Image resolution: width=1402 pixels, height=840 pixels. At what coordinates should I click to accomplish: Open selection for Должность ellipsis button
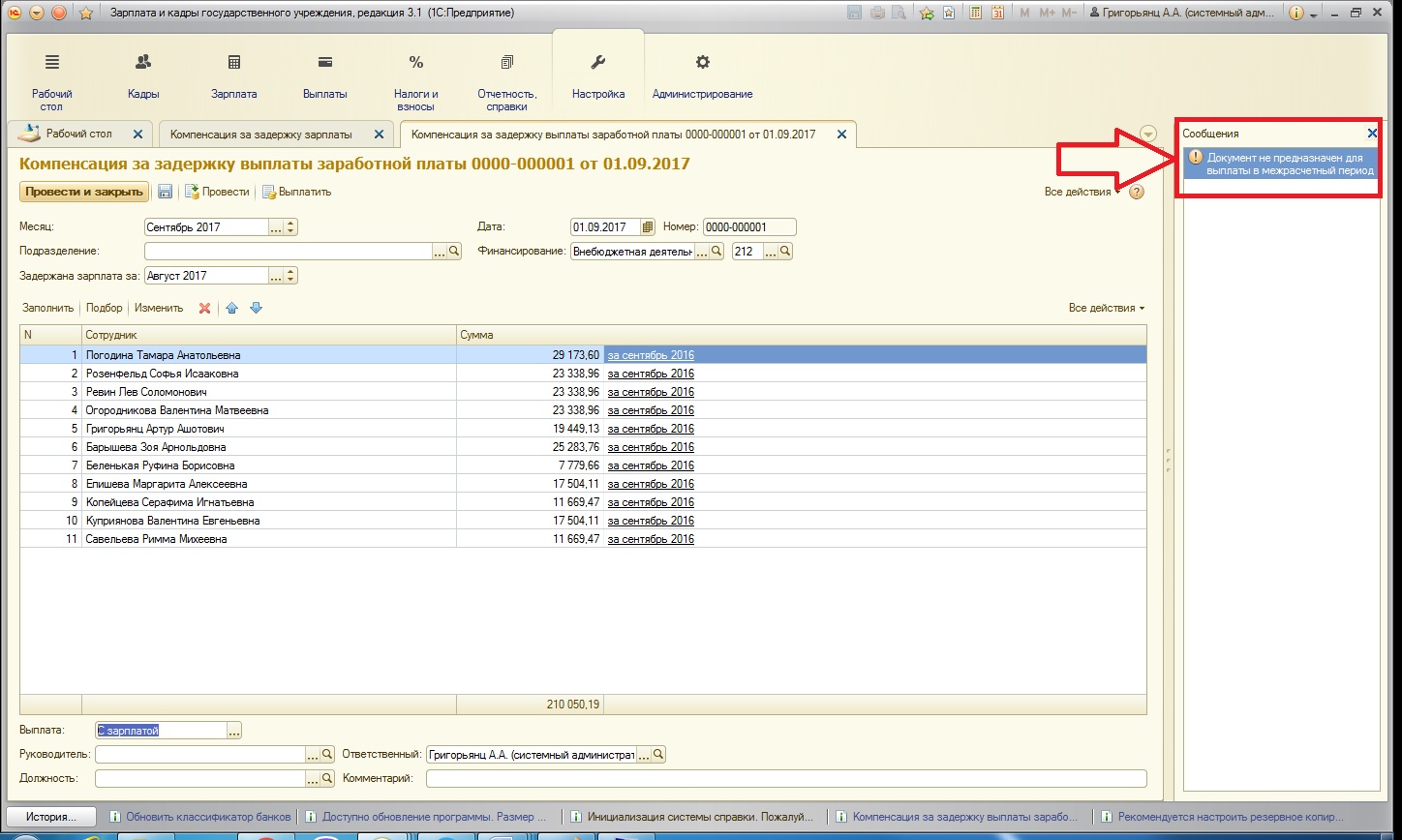314,778
